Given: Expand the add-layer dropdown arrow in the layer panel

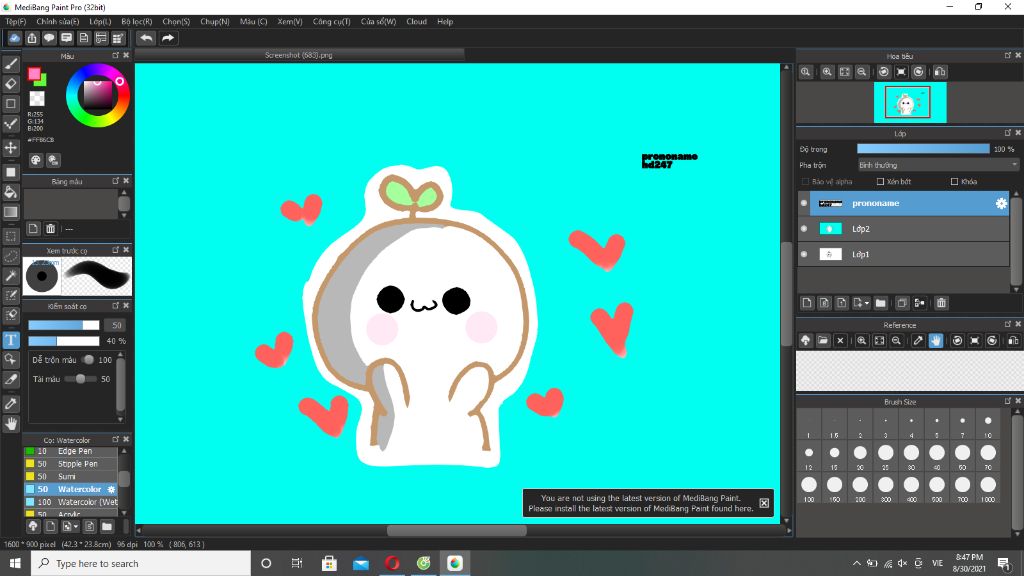Looking at the screenshot, I should point(866,303).
